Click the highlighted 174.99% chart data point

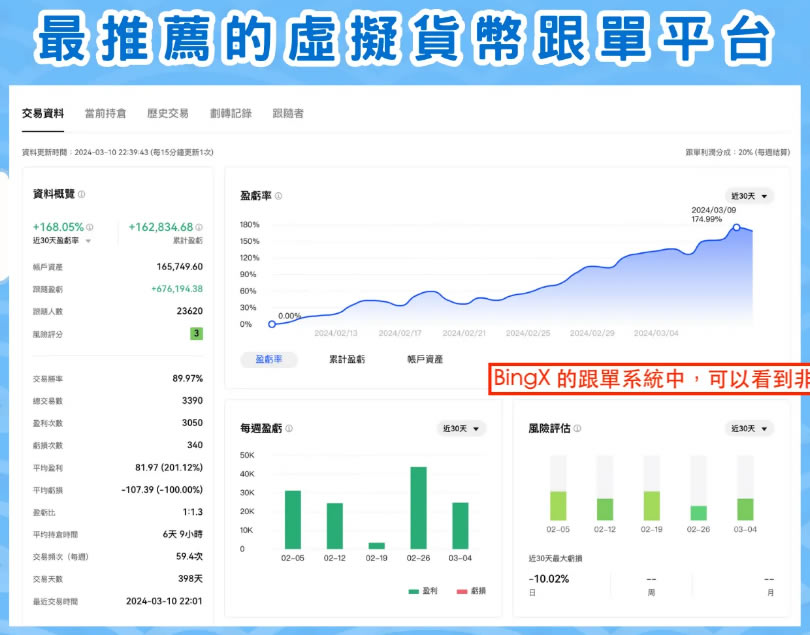(x=737, y=228)
